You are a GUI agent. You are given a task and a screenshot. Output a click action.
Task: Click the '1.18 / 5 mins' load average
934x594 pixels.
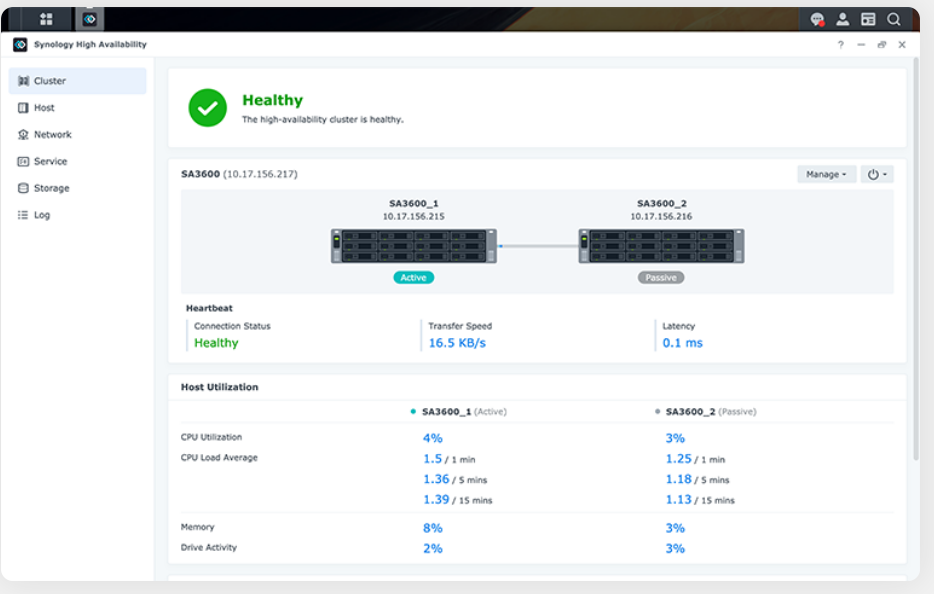click(698, 480)
